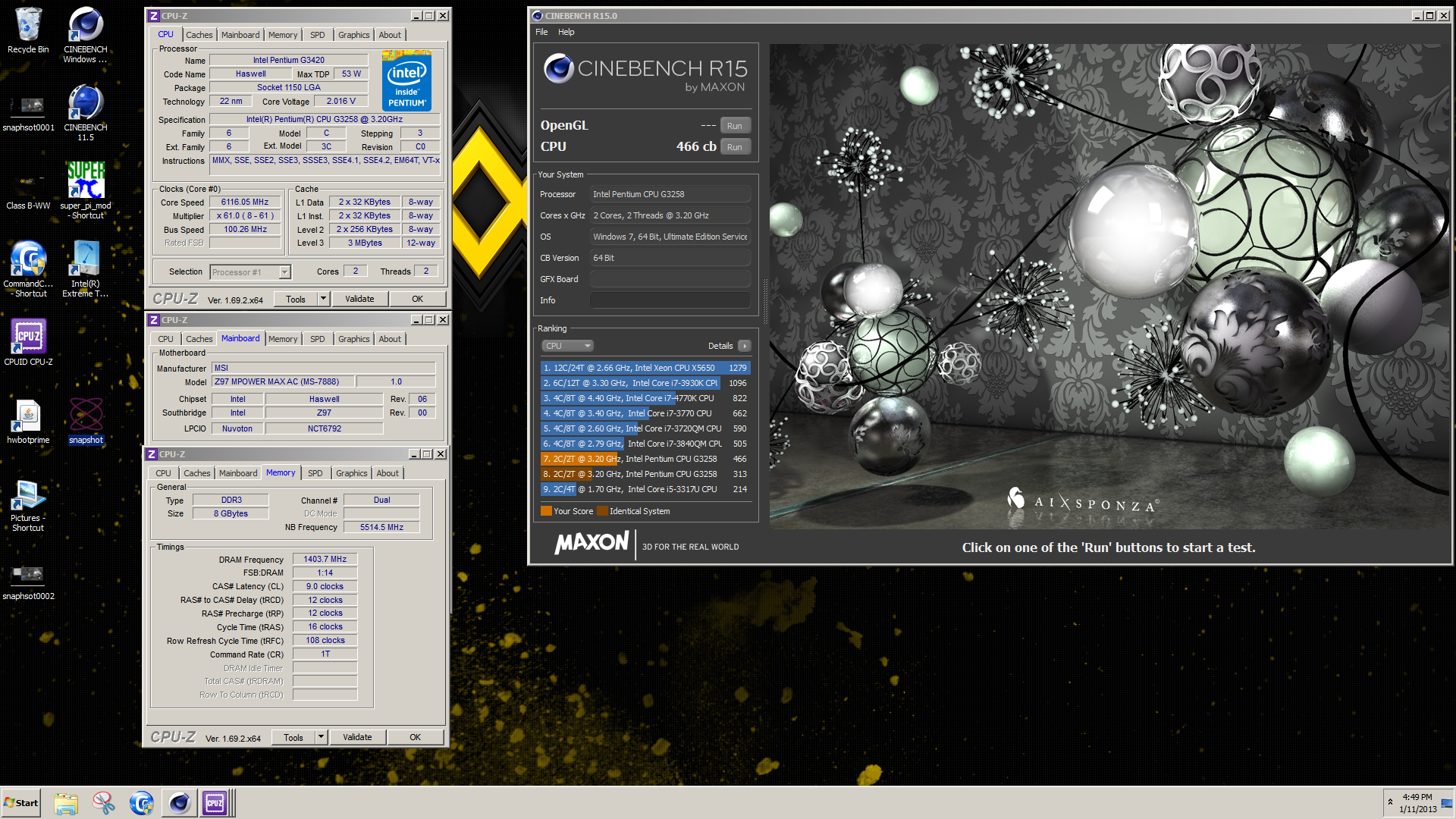Viewport: 1456px width, 819px height.
Task: Click the Info input field
Action: tap(670, 300)
